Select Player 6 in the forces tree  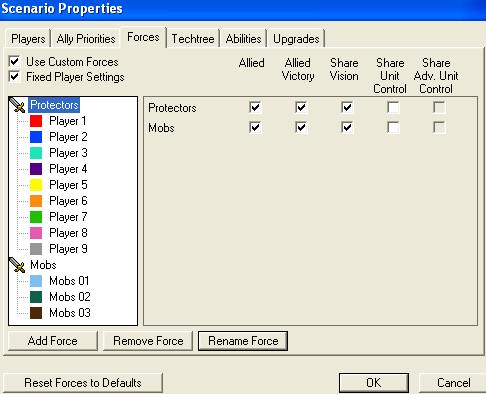click(x=68, y=201)
